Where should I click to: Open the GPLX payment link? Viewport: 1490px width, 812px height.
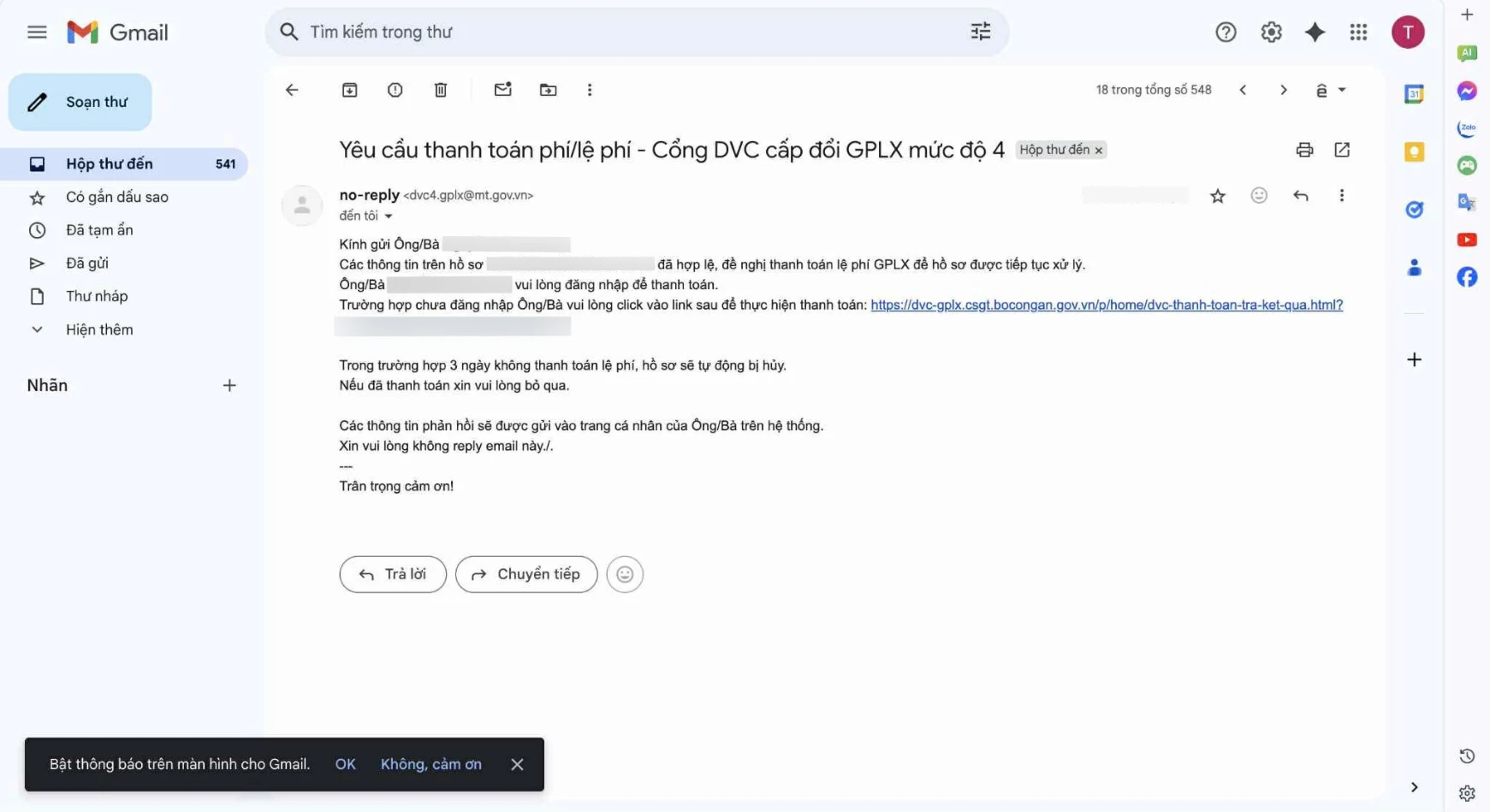(x=1106, y=305)
